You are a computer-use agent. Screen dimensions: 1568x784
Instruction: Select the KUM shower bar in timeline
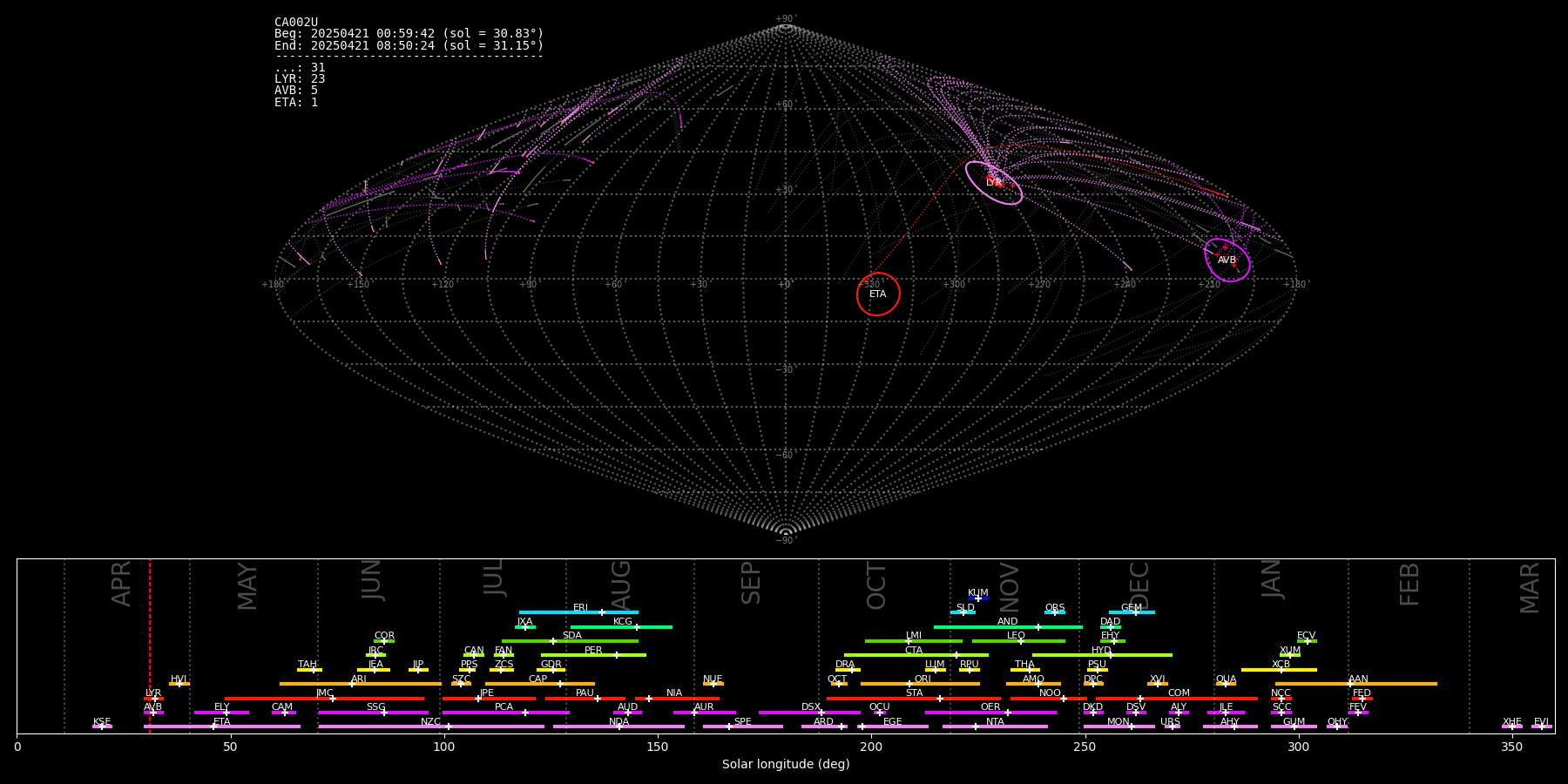pos(978,598)
